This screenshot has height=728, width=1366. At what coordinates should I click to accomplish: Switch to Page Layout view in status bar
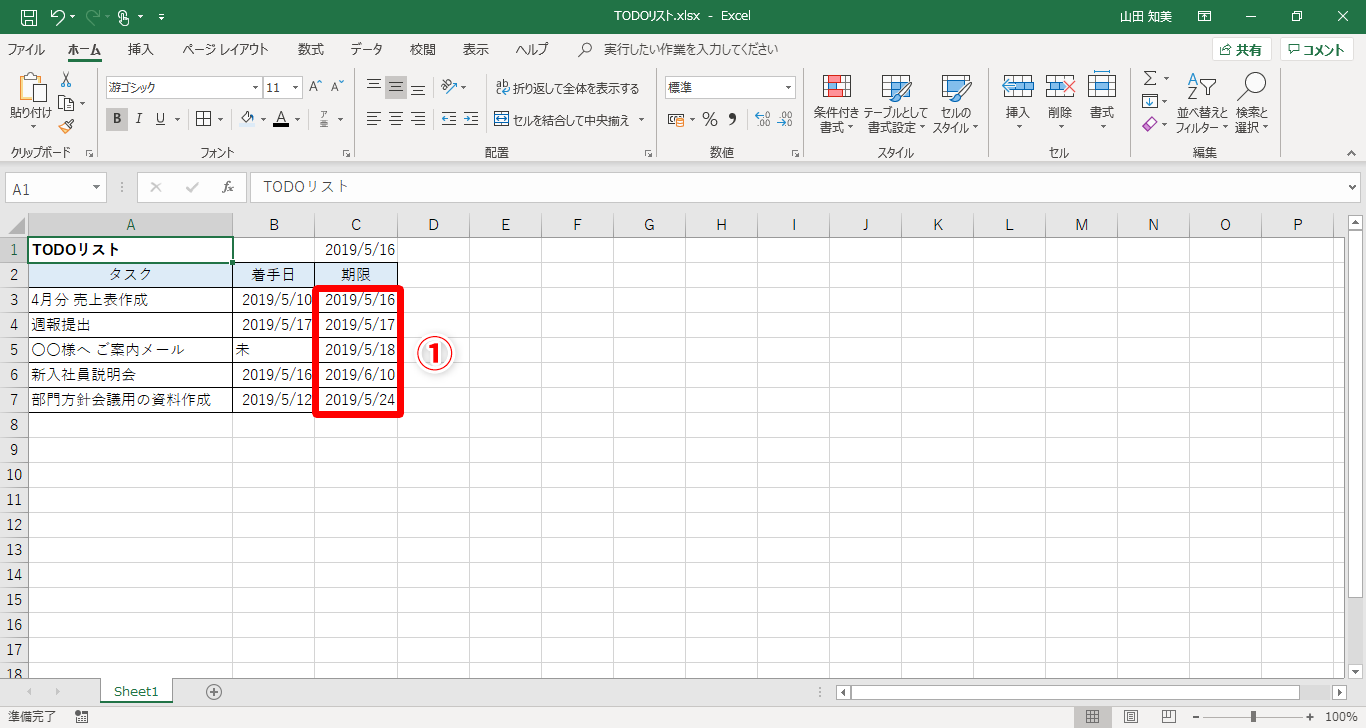1130,716
